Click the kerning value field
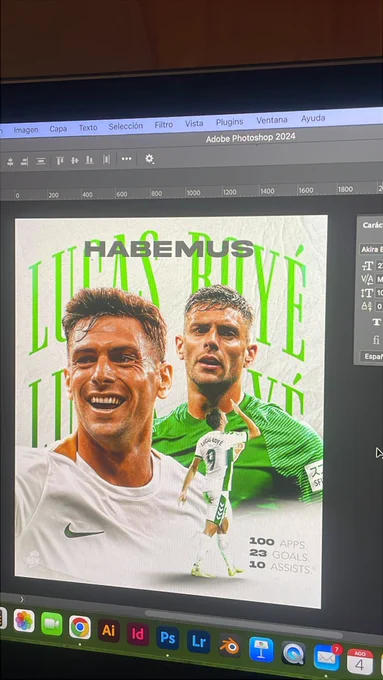This screenshot has width=383, height=680. [379, 279]
